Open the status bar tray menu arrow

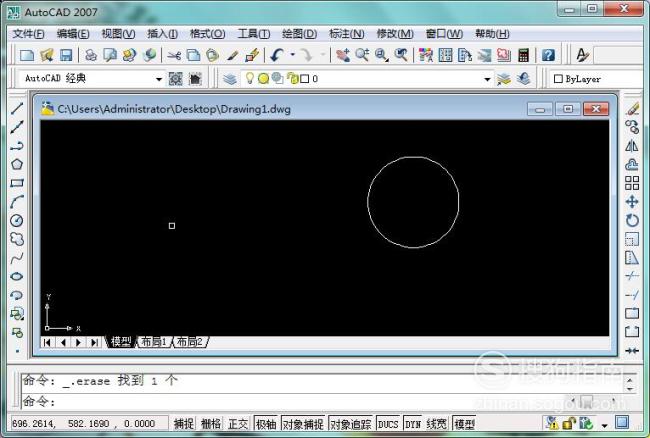tap(604, 424)
